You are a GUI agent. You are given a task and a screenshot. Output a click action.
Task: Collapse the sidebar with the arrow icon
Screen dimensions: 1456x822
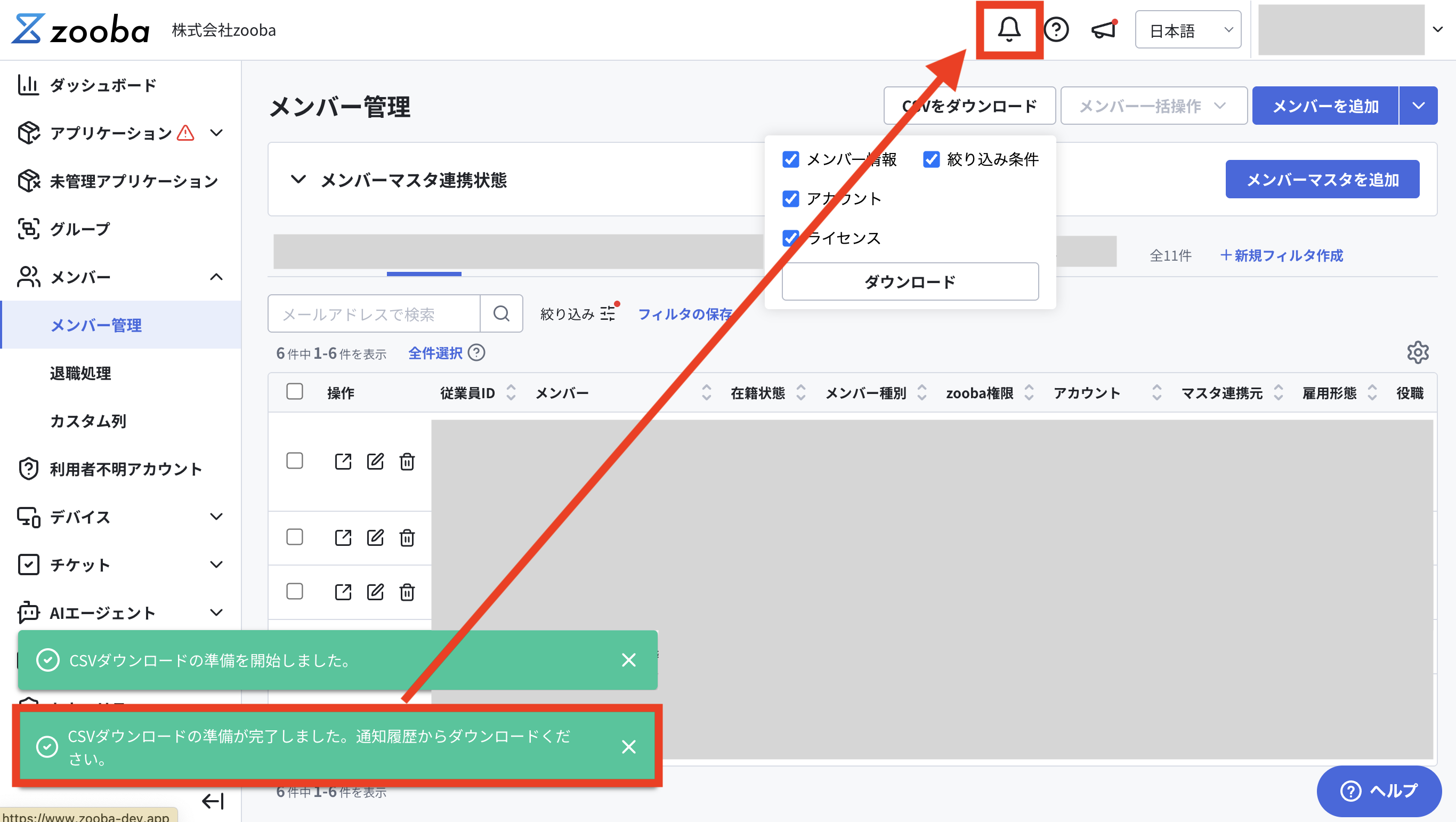pos(213,801)
